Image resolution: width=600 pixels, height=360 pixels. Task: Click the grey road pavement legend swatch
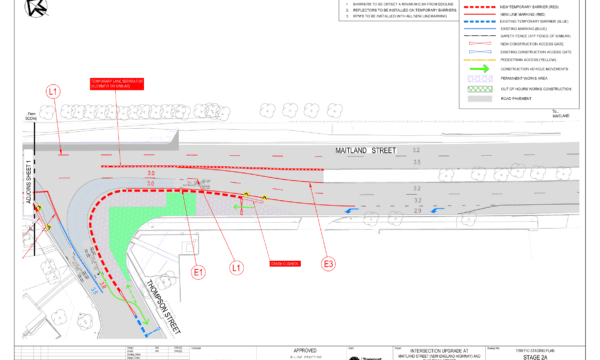tap(480, 99)
